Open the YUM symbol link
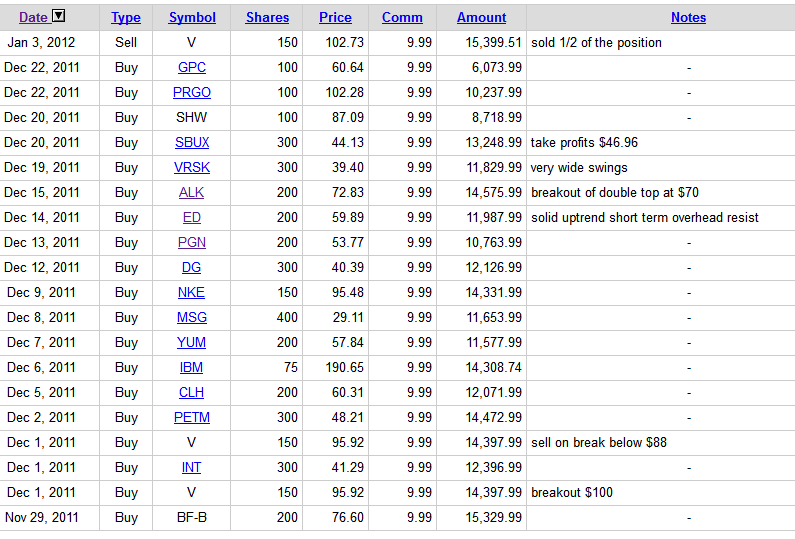Image resolution: width=795 pixels, height=539 pixels. [191, 342]
